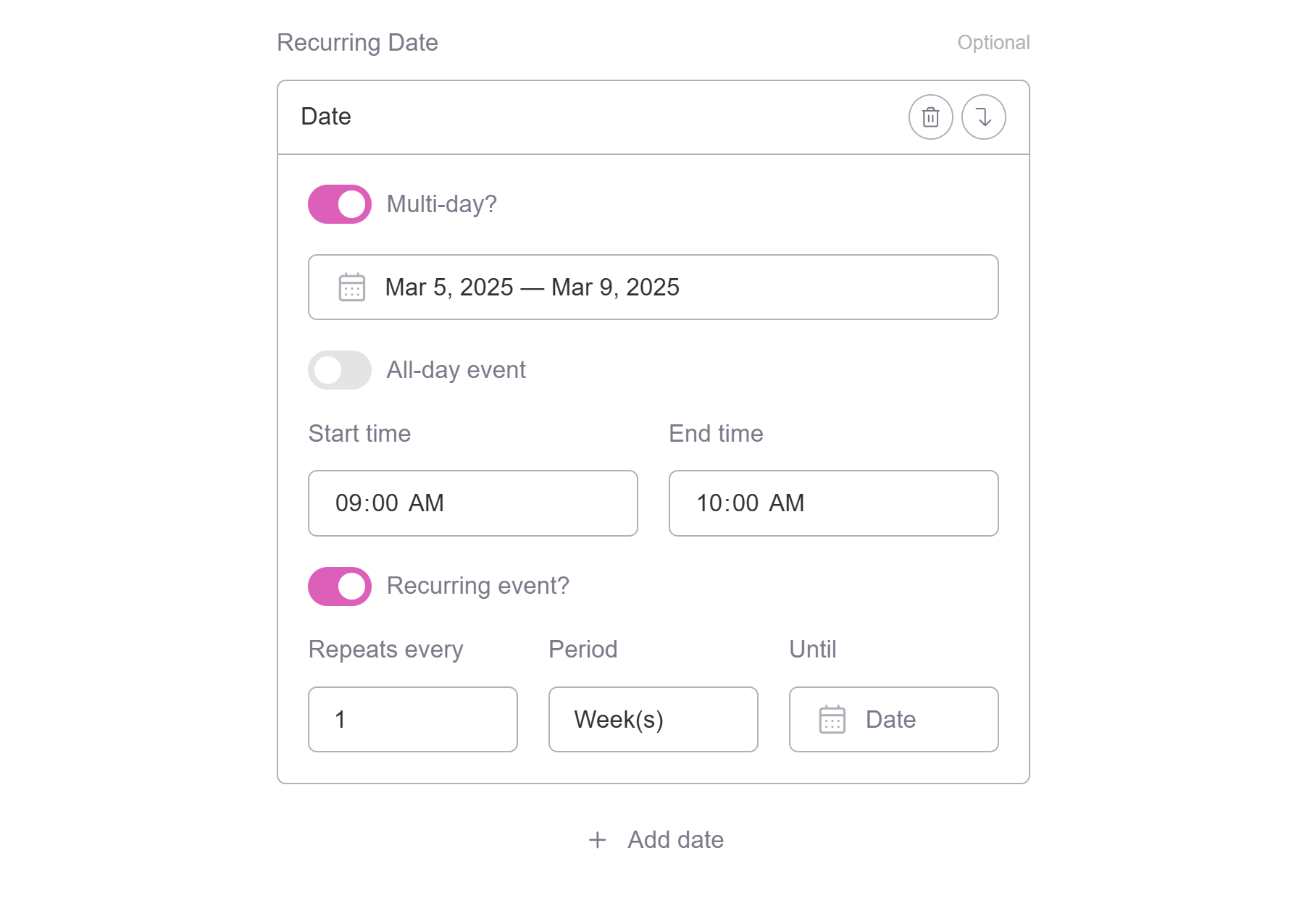Click the down-arrow icon in the Date header
The width and height of the screenshot is (1307, 924).
pos(983,117)
